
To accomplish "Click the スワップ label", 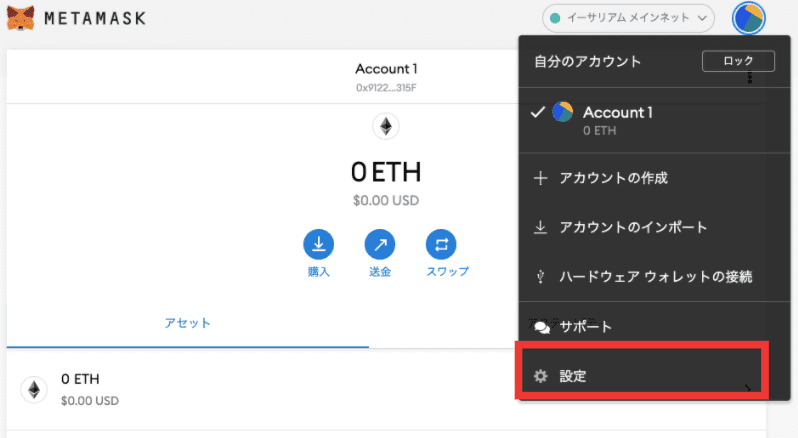I will coord(447,272).
